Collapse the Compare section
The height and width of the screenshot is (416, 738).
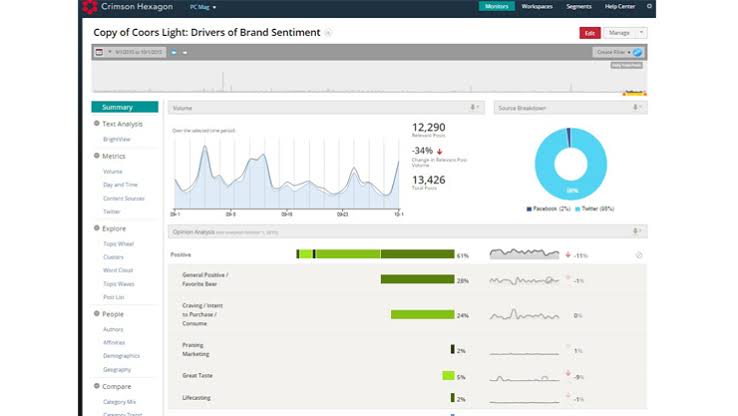(x=96, y=386)
